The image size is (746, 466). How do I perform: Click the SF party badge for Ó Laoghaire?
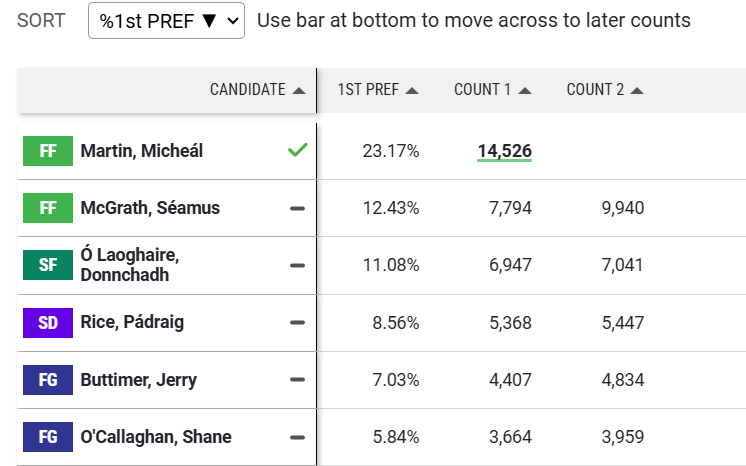48,265
